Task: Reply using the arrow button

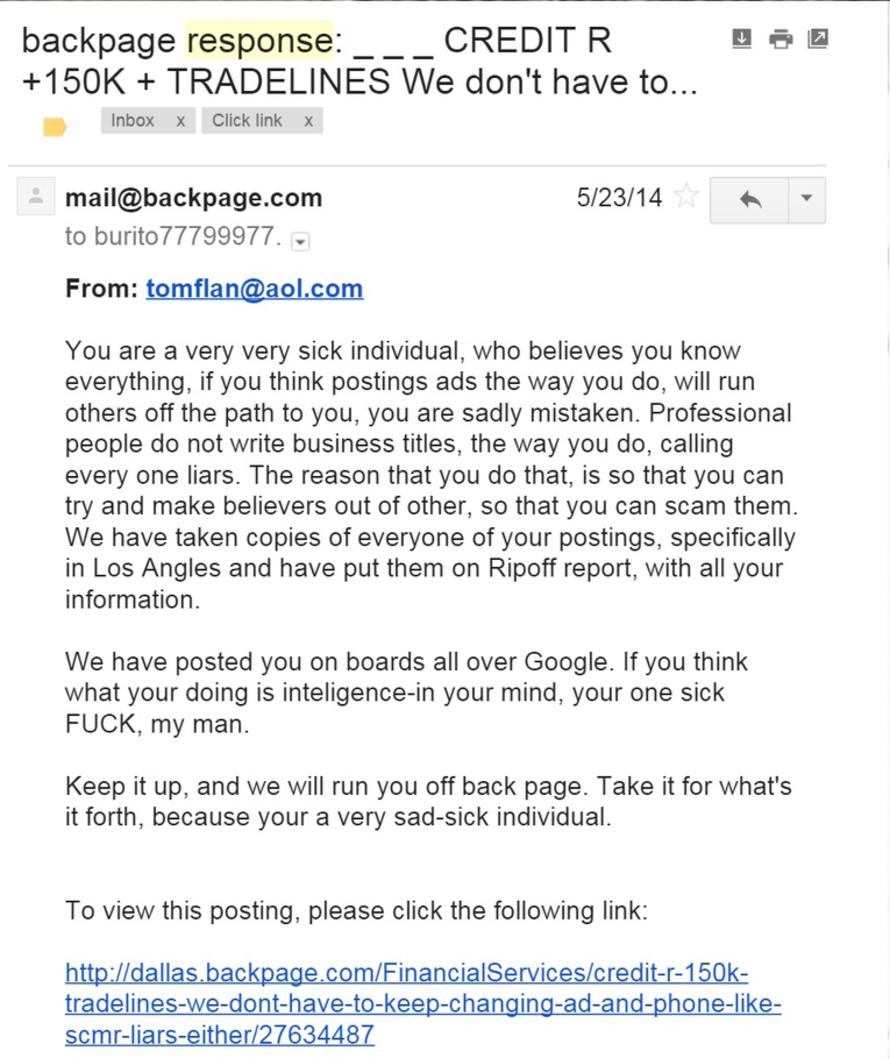Action: (x=750, y=199)
